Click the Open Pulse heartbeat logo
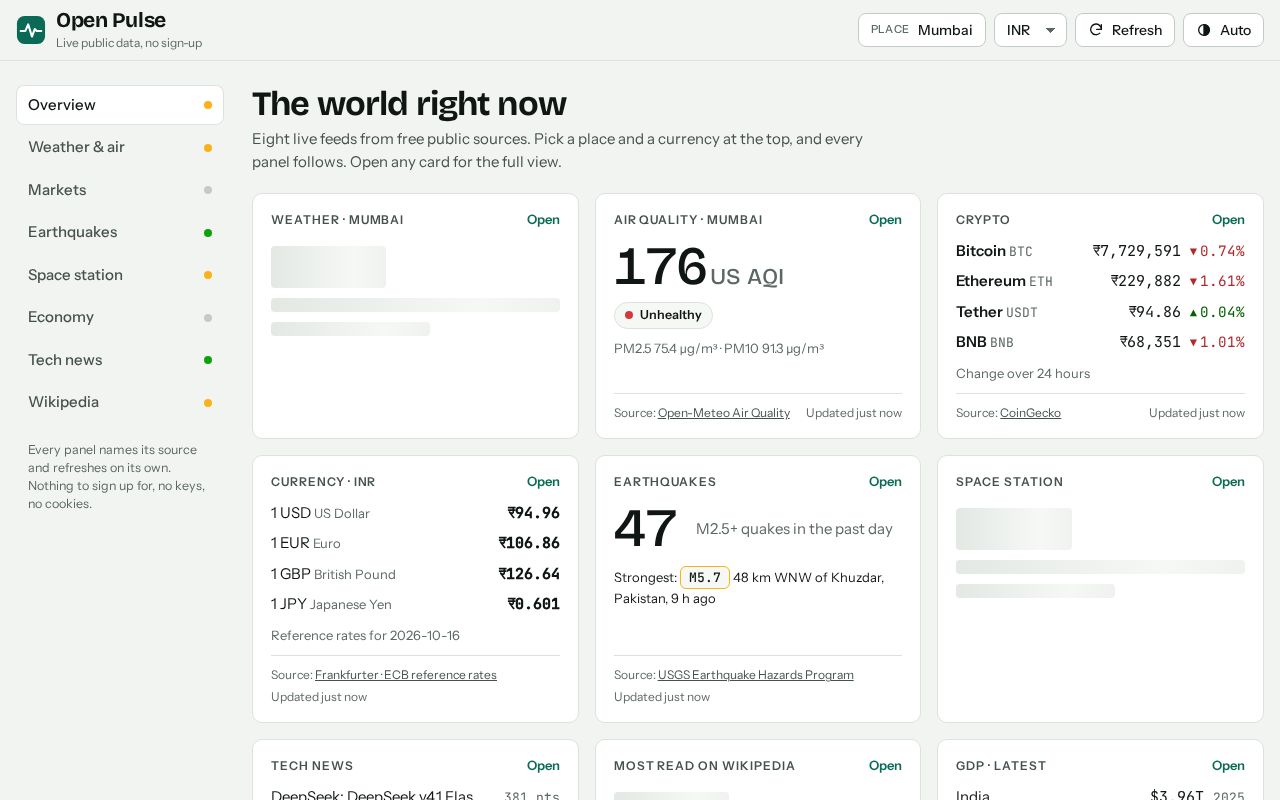This screenshot has height=800, width=1280. (x=31, y=30)
